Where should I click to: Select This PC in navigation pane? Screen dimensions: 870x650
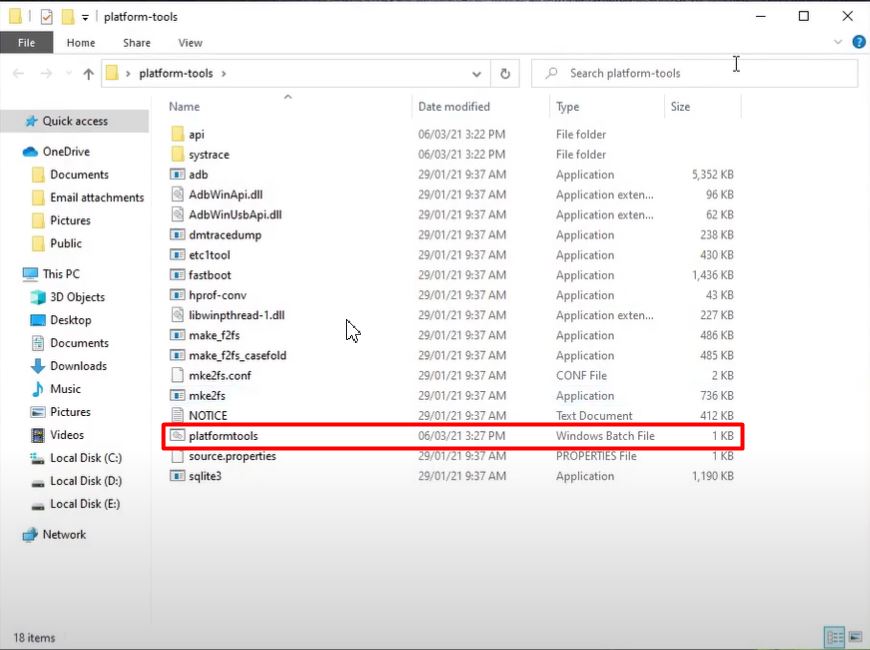click(x=61, y=274)
